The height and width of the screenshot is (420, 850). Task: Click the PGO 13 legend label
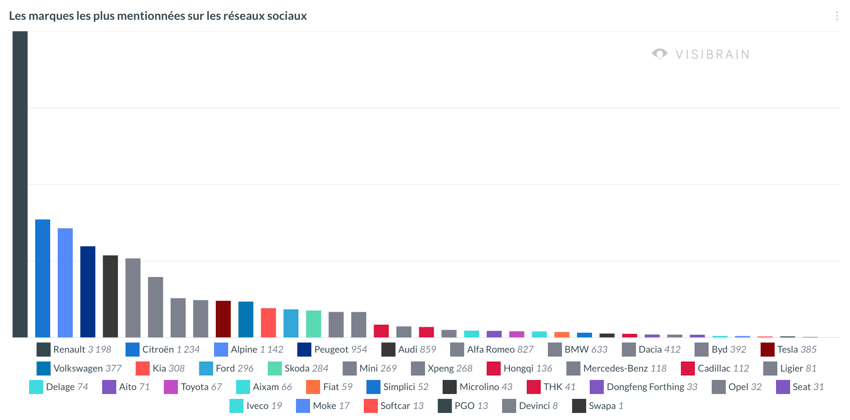coord(471,405)
